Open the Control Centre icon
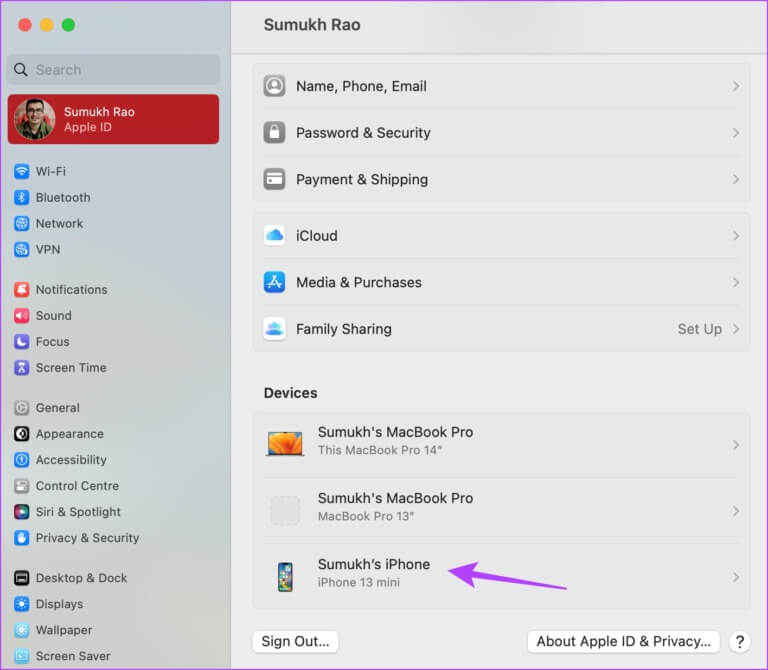 pyautogui.click(x=22, y=485)
